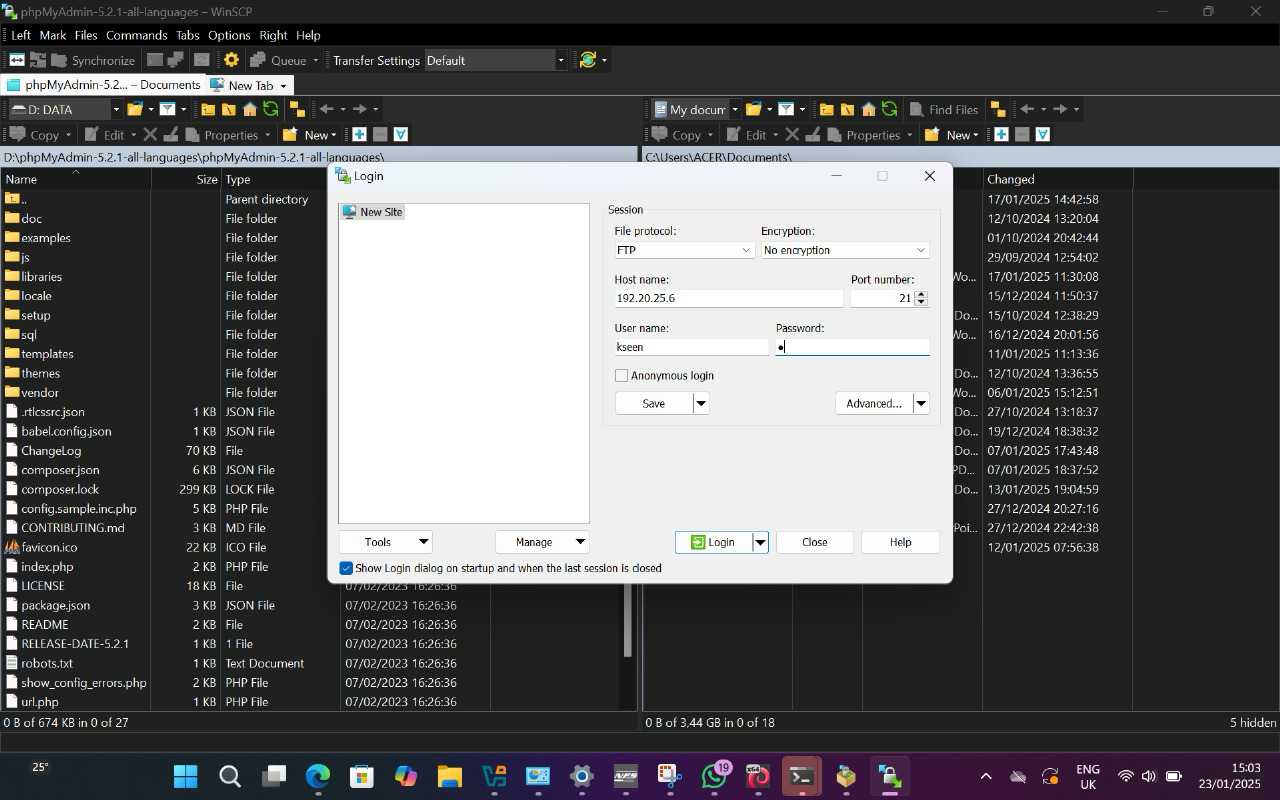Screen dimensions: 1280x800
Task: Click the Host name input field
Action: (x=728, y=298)
